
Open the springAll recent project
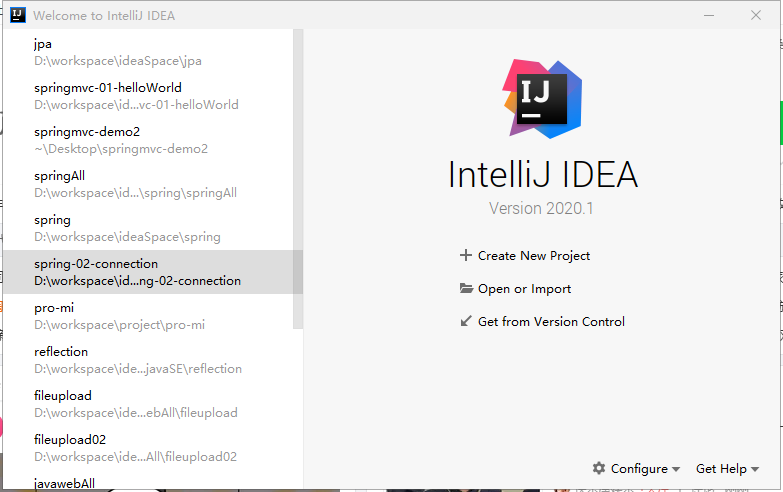pyautogui.click(x=148, y=184)
